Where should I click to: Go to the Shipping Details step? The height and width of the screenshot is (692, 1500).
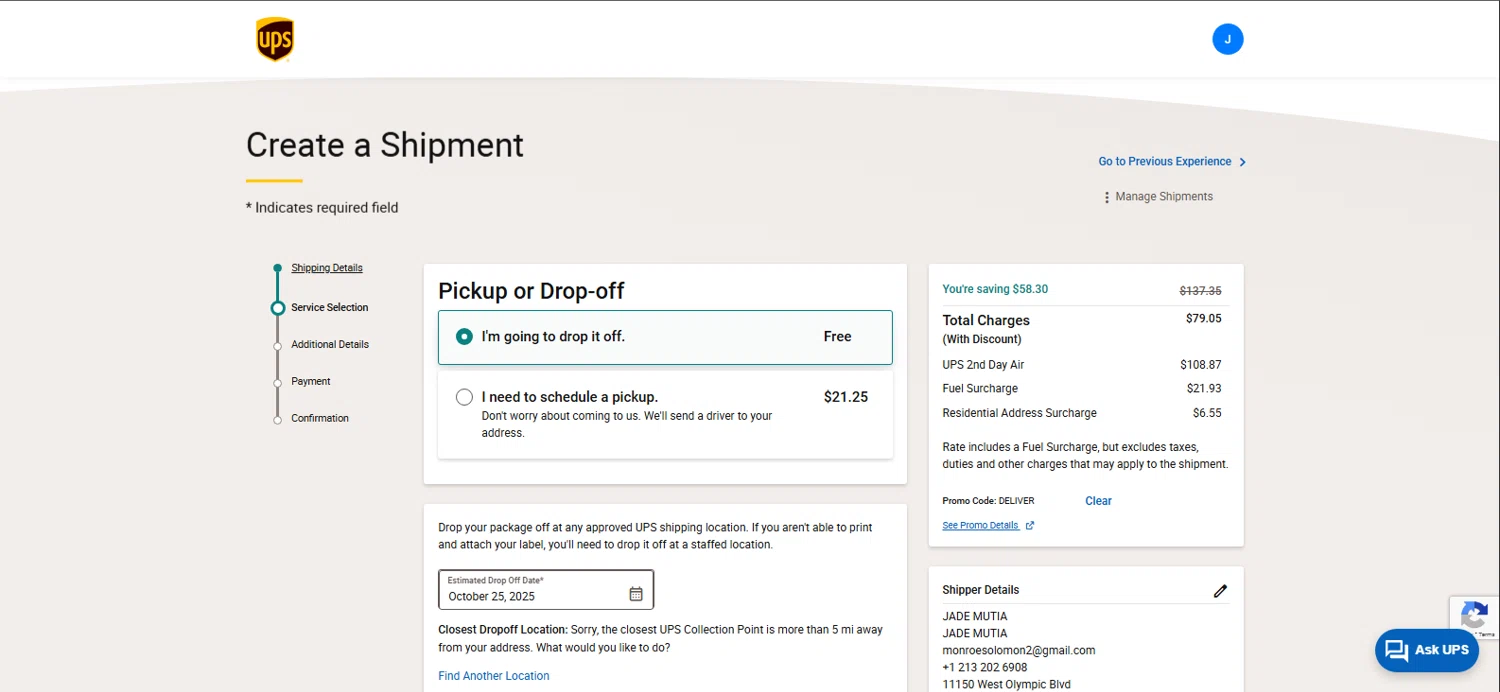coord(327,268)
